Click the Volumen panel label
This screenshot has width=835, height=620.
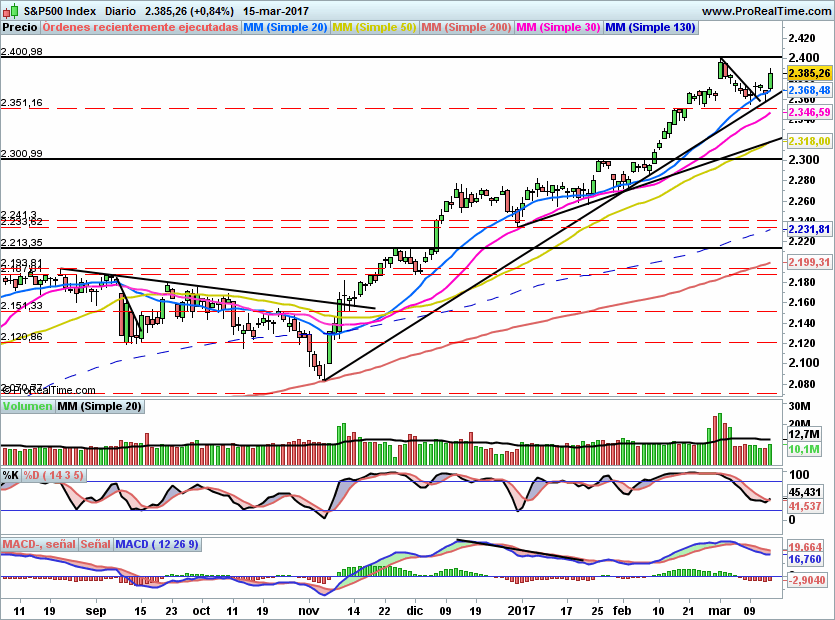tap(27, 406)
